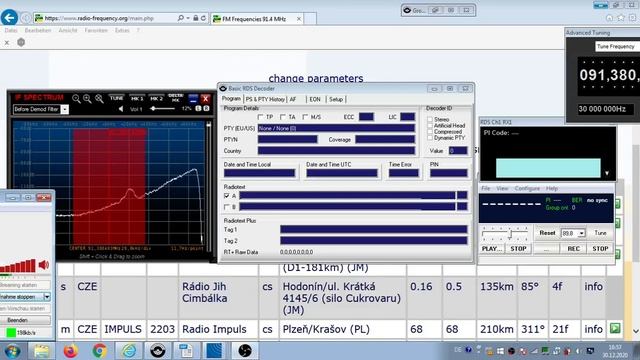Click the Tune button in RDS tuner
640x360 pixels.
coord(600,233)
